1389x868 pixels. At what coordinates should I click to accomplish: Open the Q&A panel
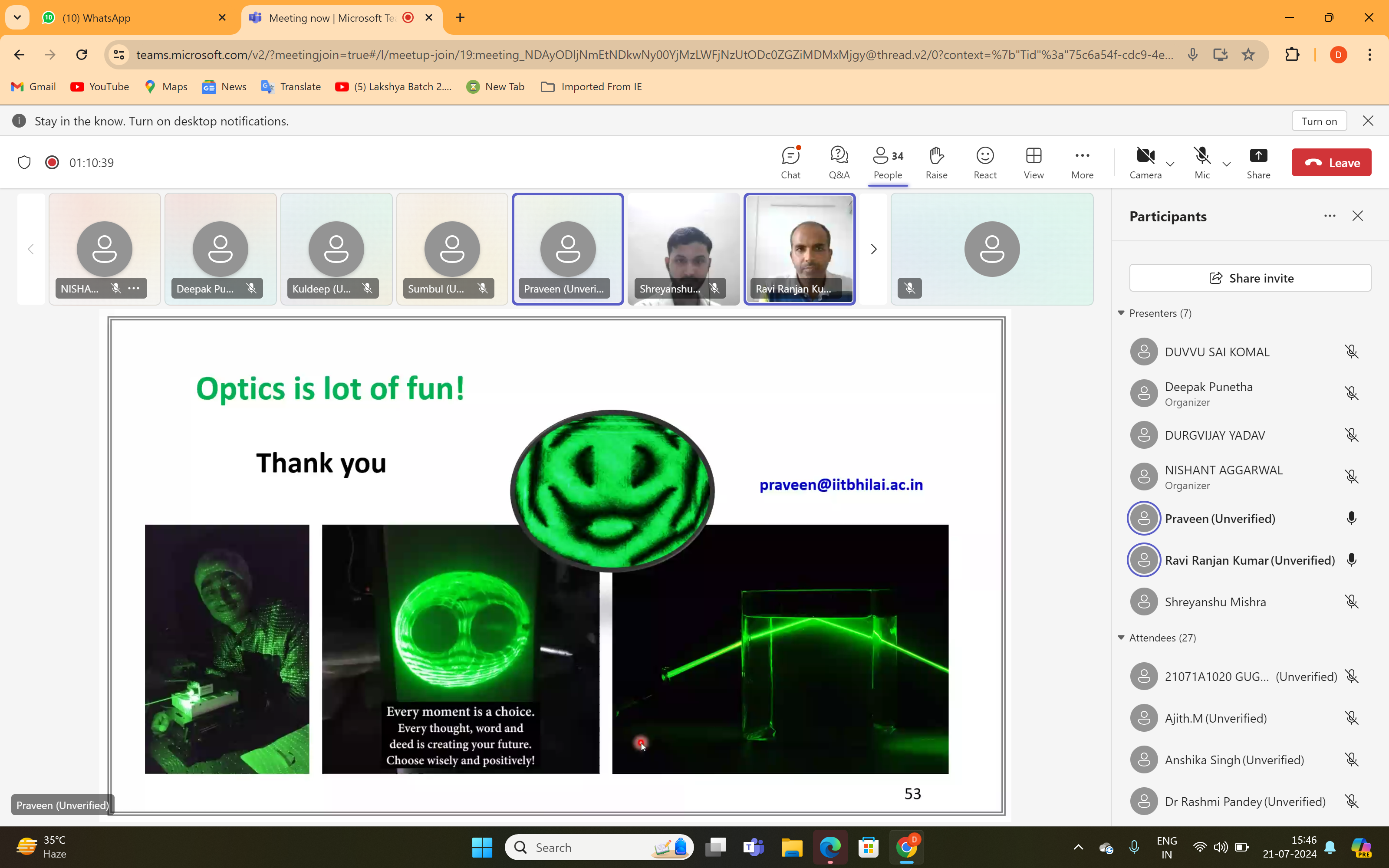click(x=839, y=162)
